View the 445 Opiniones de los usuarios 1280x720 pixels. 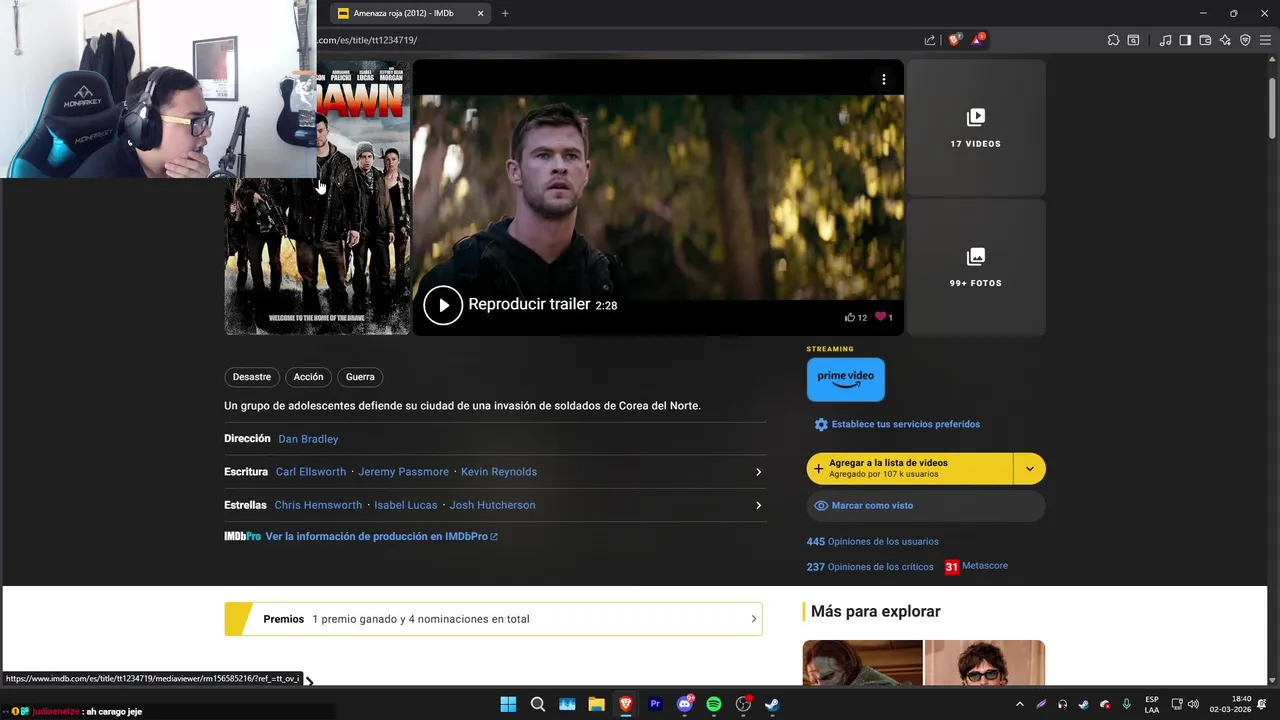point(873,542)
